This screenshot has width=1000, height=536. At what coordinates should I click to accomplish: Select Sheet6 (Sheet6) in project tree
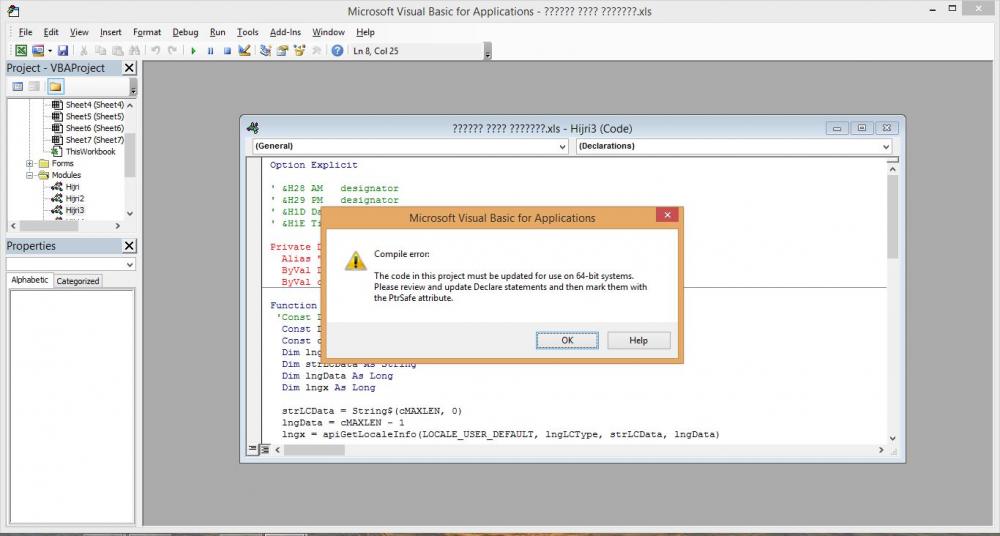(94, 128)
